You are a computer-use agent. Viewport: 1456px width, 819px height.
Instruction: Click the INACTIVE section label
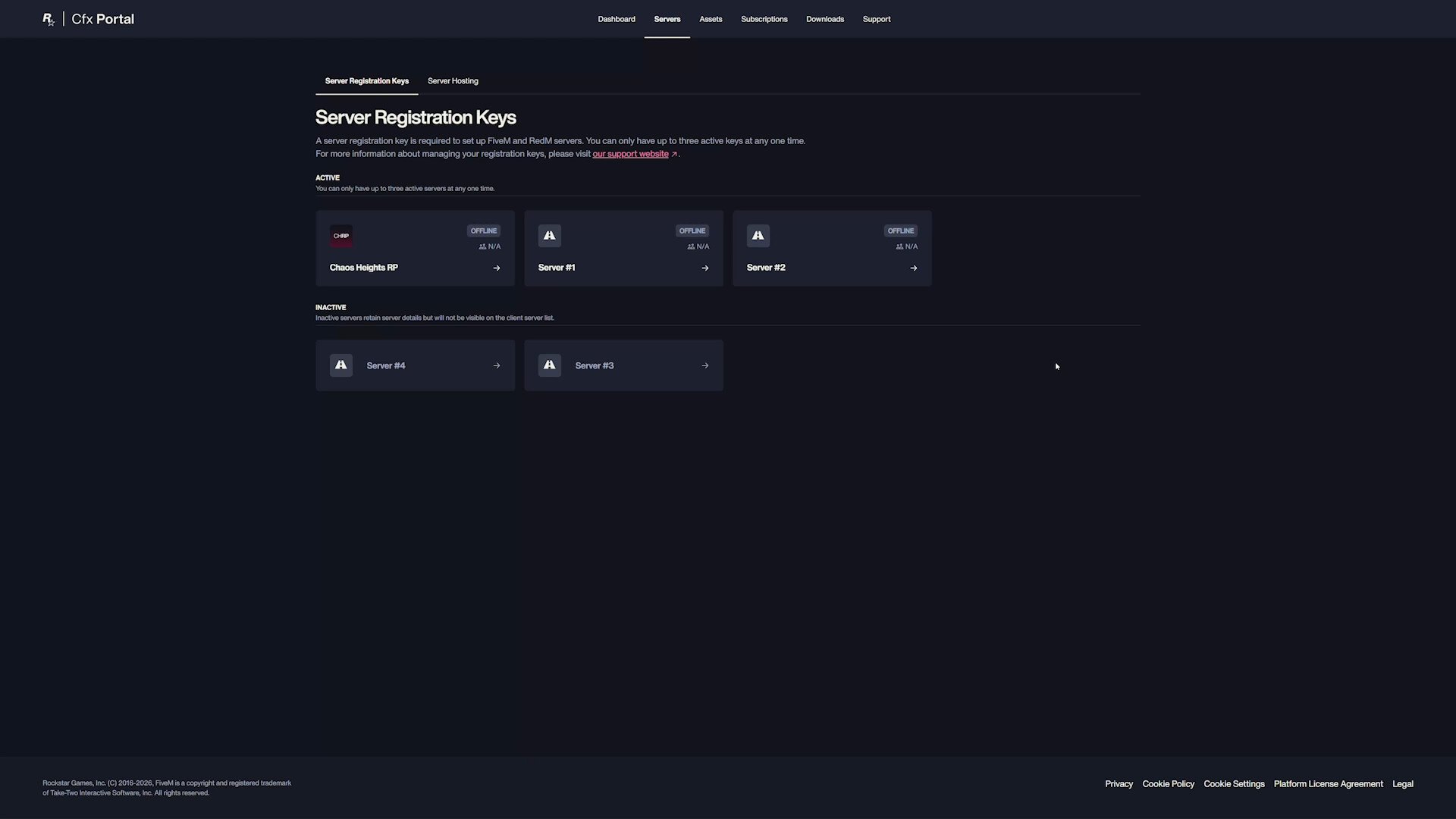331,307
